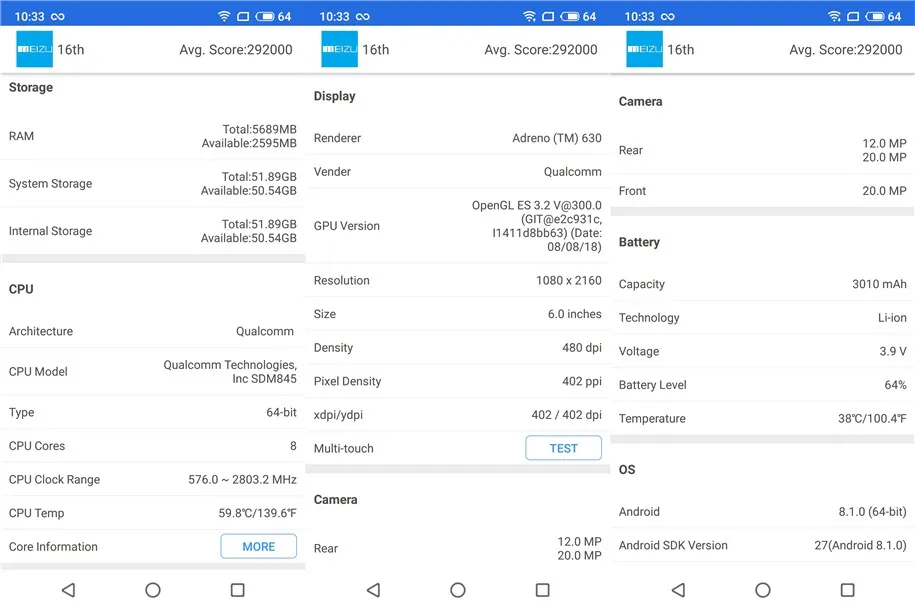915x610 pixels.
Task: Tap the Display section heading
Action: [334, 96]
